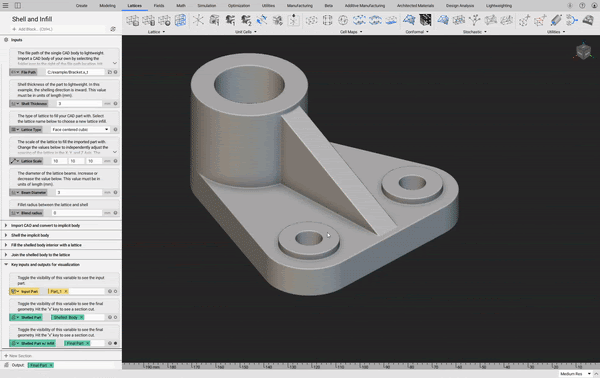Image resolution: width=600 pixels, height=378 pixels.
Task: Open the user account icon
Action: click(x=594, y=5)
